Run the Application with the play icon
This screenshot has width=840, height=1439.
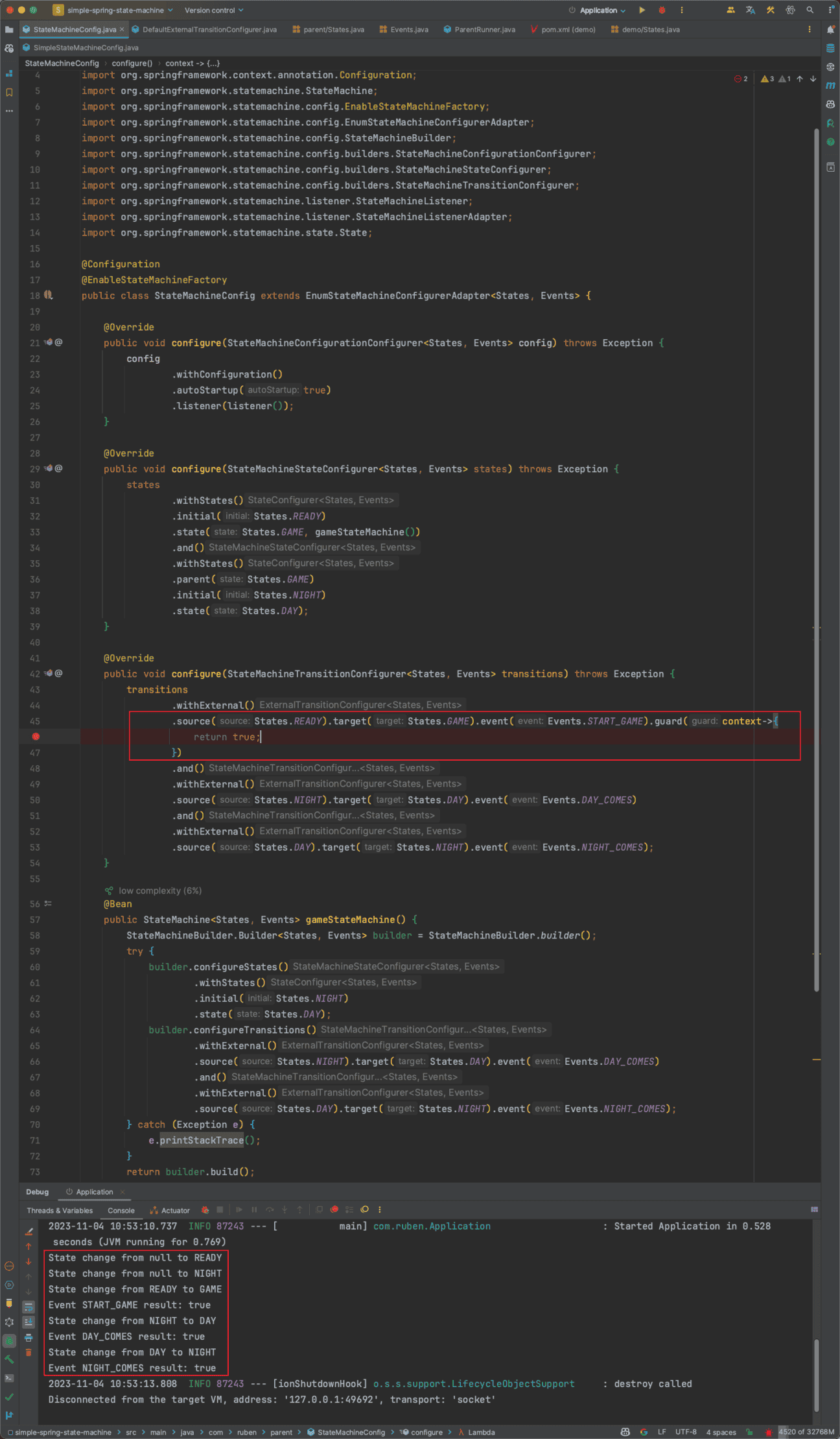pyautogui.click(x=642, y=10)
